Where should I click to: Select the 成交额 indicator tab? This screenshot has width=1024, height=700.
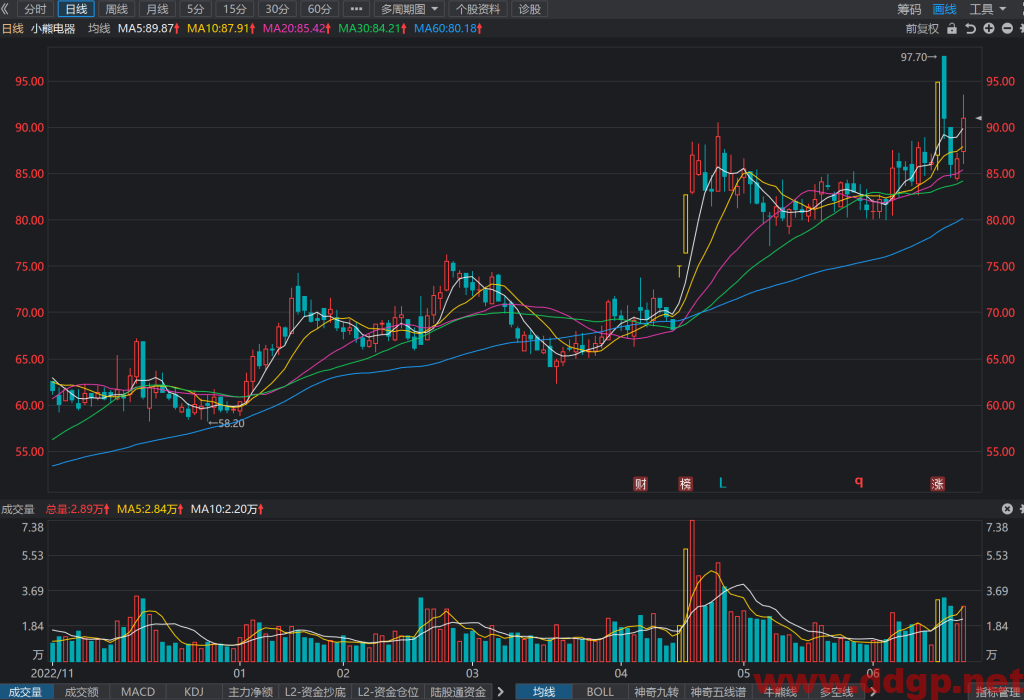[x=82, y=692]
